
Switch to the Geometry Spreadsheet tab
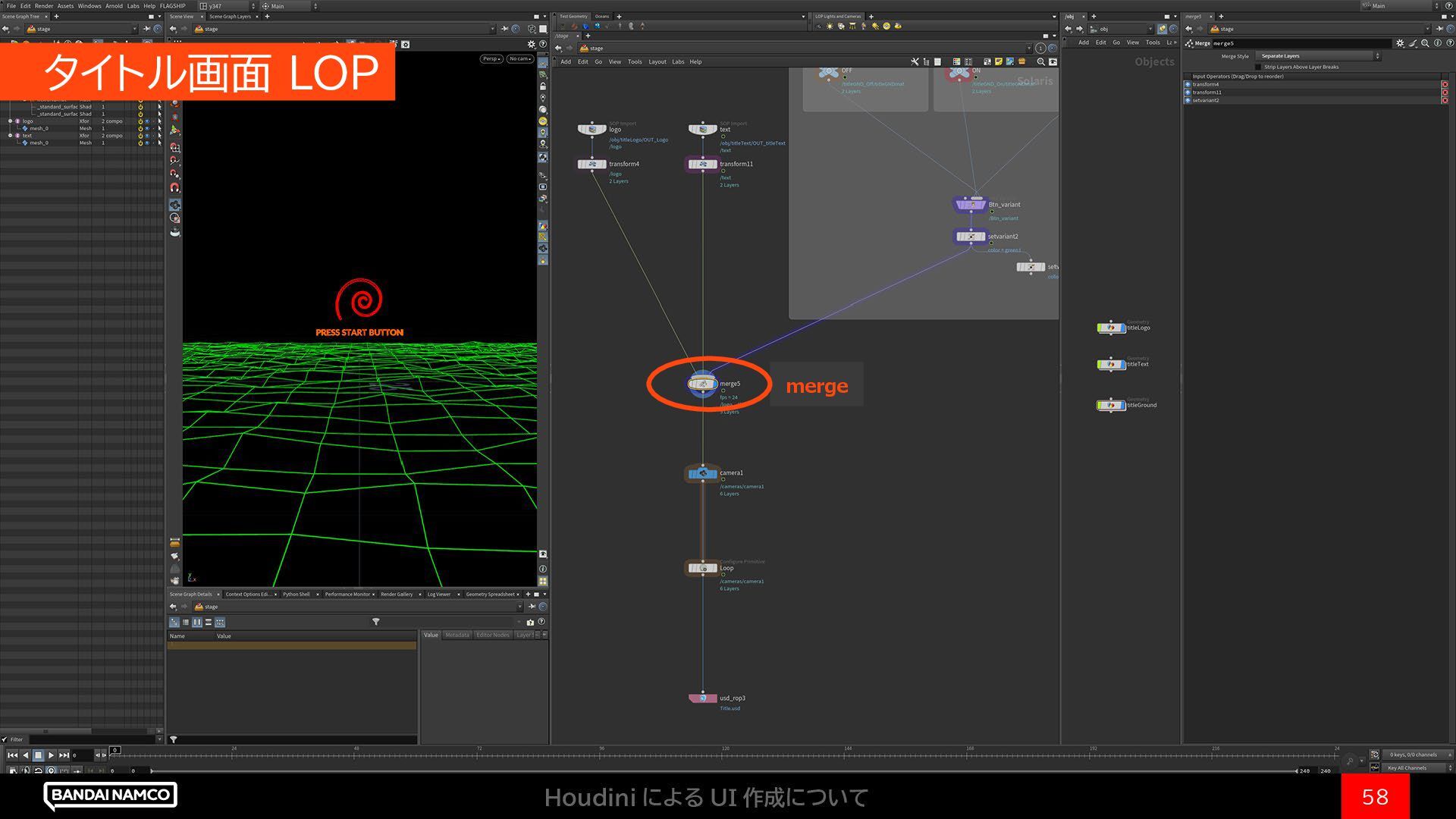point(490,594)
